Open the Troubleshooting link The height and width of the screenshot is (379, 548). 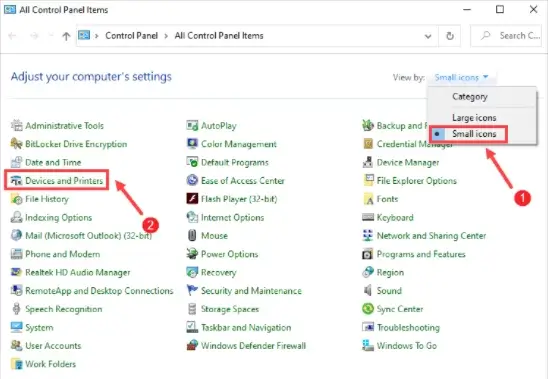pos(408,328)
